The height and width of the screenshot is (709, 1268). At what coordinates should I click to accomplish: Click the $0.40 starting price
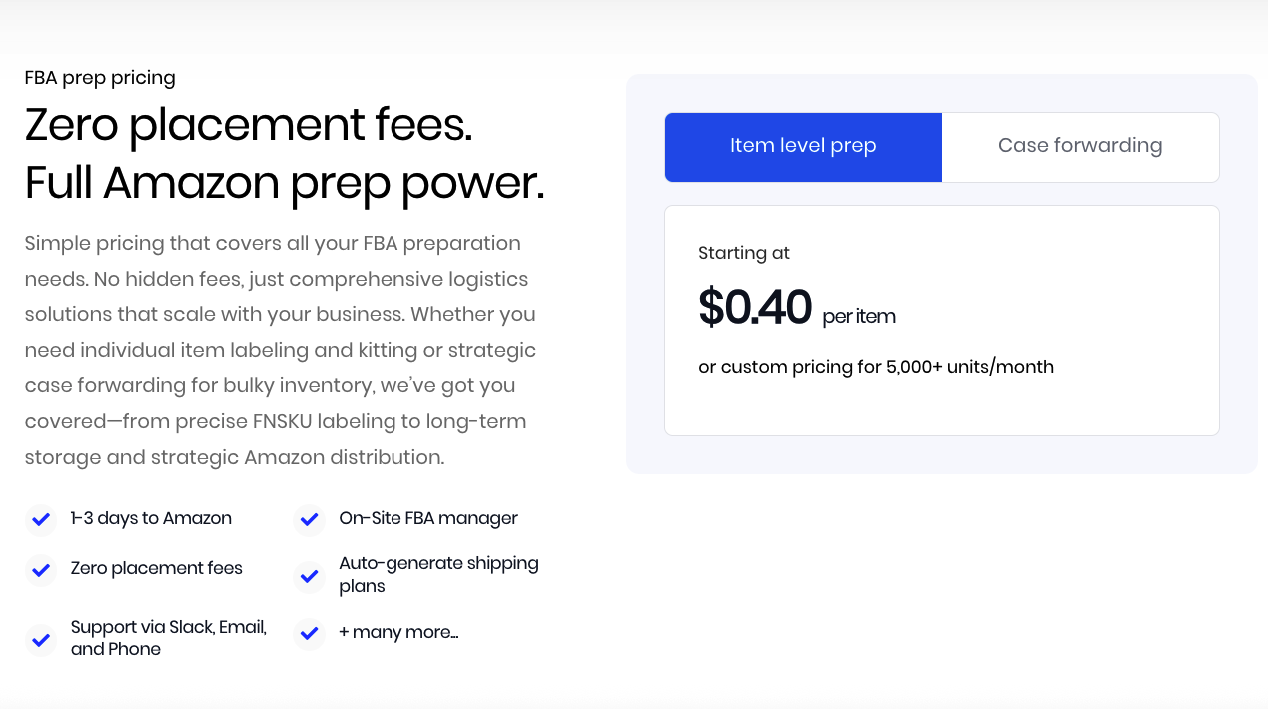click(755, 308)
